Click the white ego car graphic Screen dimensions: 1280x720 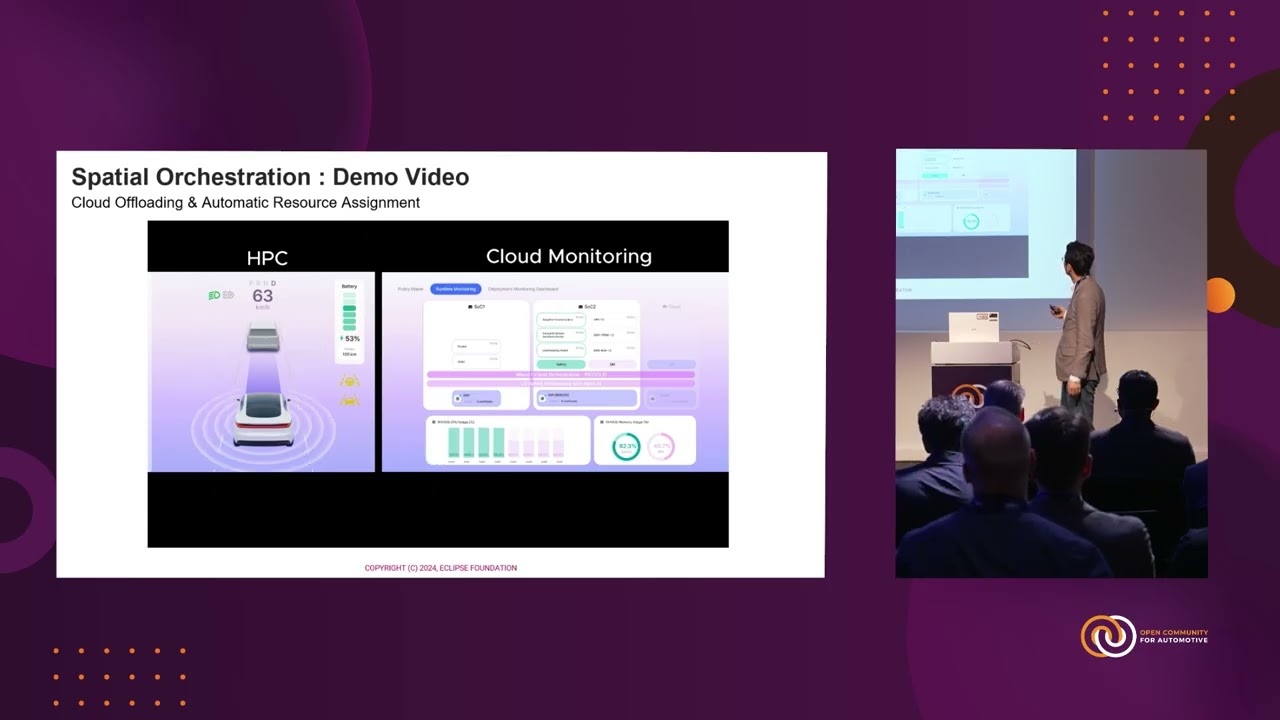263,419
